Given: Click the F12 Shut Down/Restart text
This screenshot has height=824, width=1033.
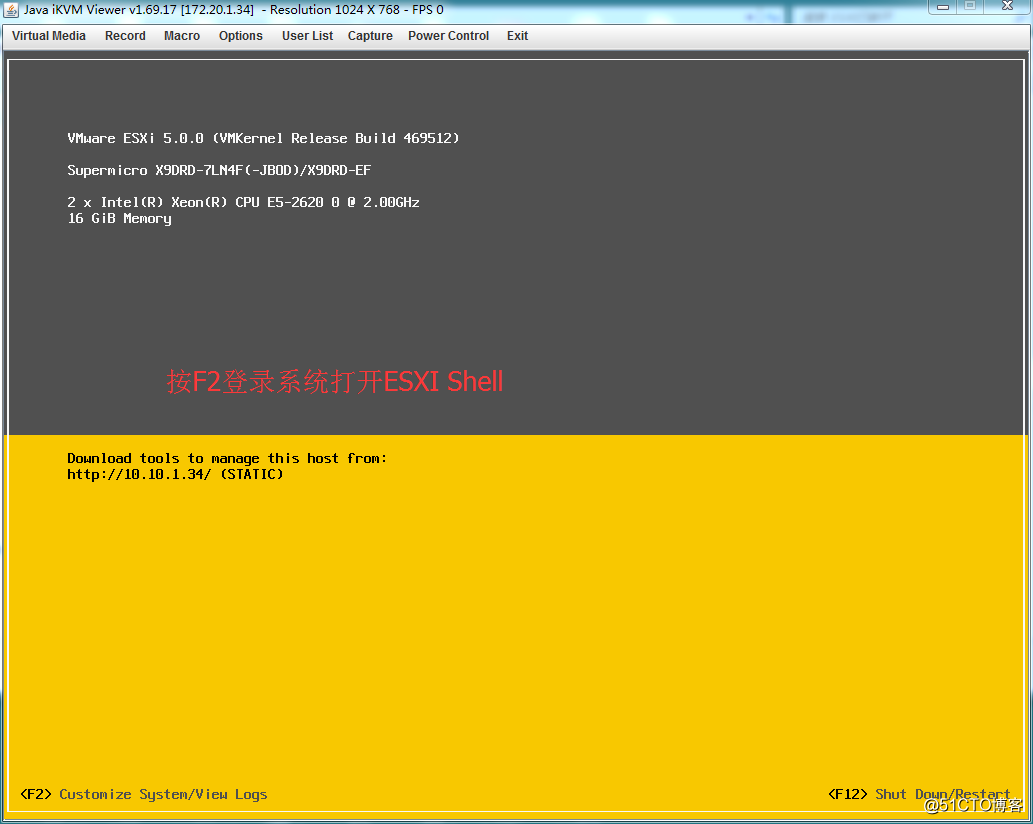Looking at the screenshot, I should [919, 794].
